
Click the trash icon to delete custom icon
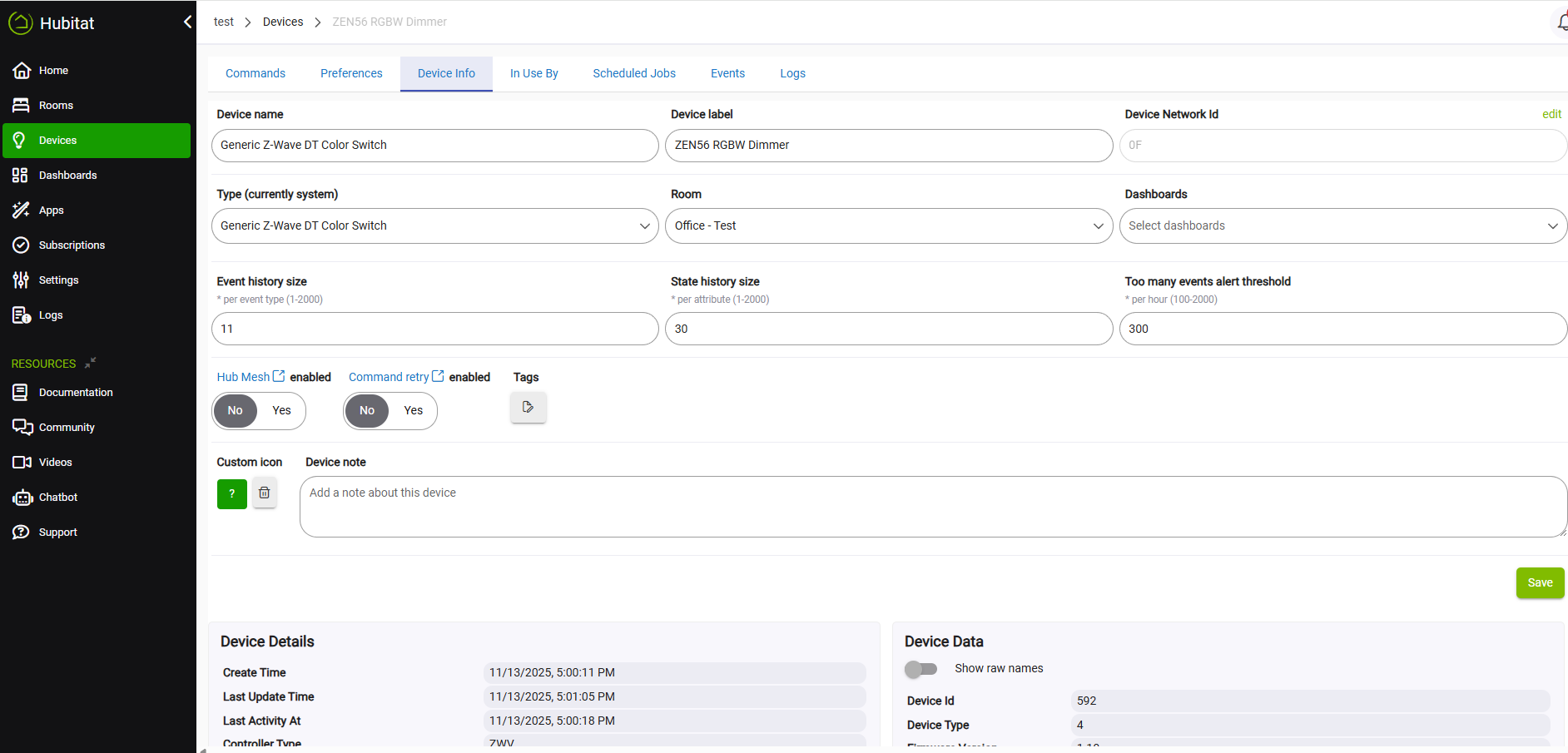265,493
